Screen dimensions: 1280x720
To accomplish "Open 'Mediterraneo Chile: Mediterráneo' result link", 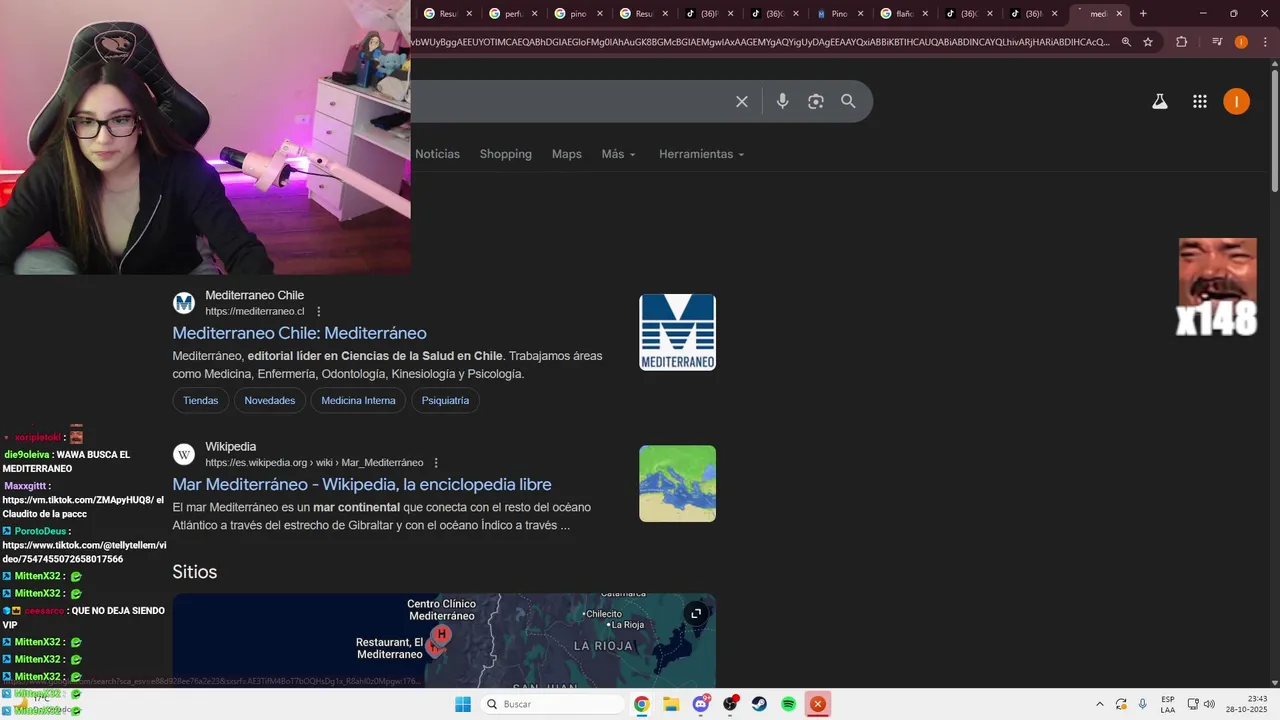I will click(x=299, y=333).
